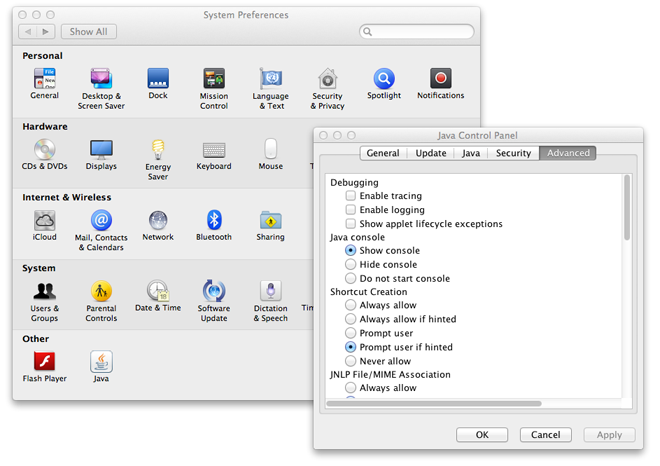
Task: Open Software Update preferences
Action: 214,301
